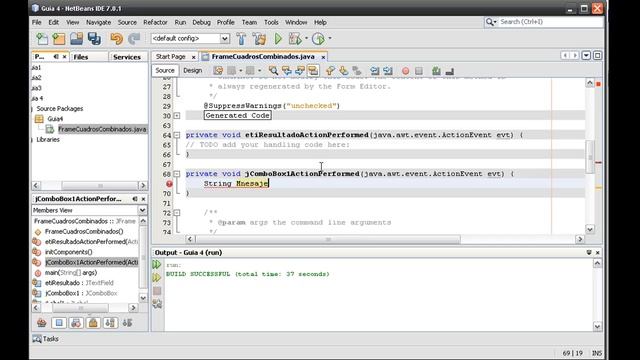Open Profile Project dropdown arrow
The image size is (640, 360).
pos(330,39)
